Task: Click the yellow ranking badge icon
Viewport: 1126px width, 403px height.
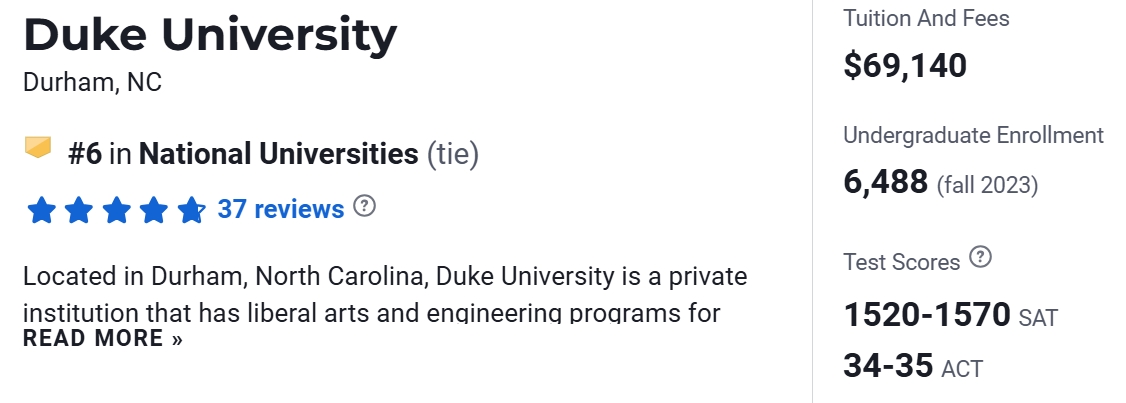Action: (38, 149)
